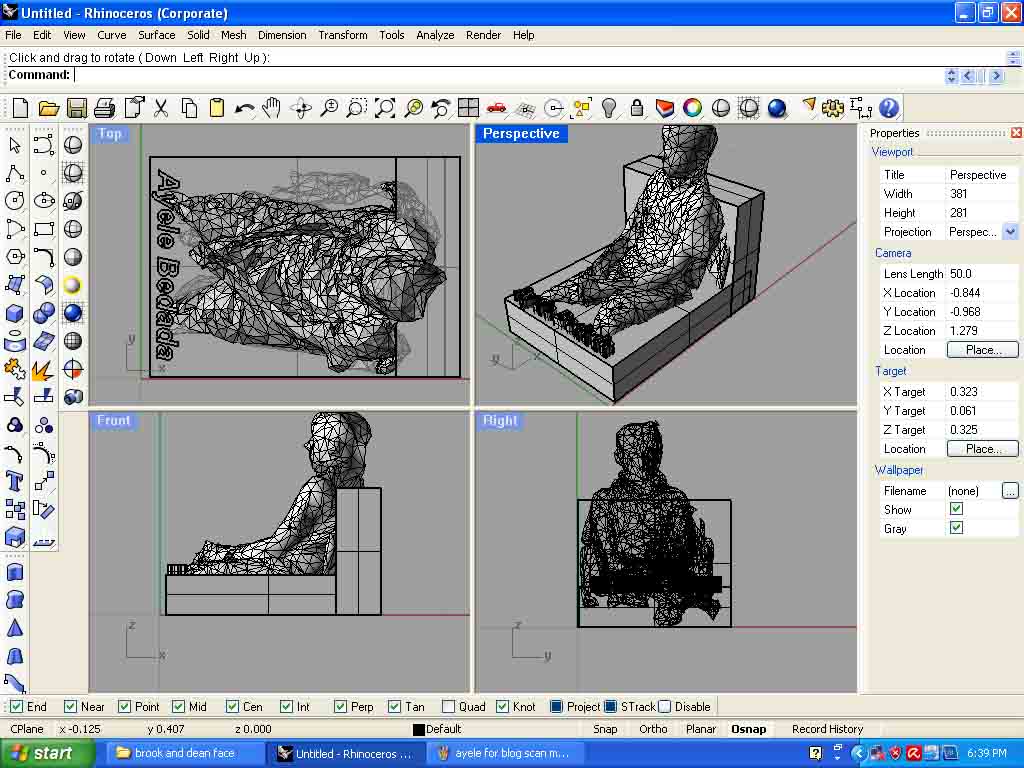The width and height of the screenshot is (1024, 768).
Task: Open the Help question mark icon
Action: coord(889,108)
